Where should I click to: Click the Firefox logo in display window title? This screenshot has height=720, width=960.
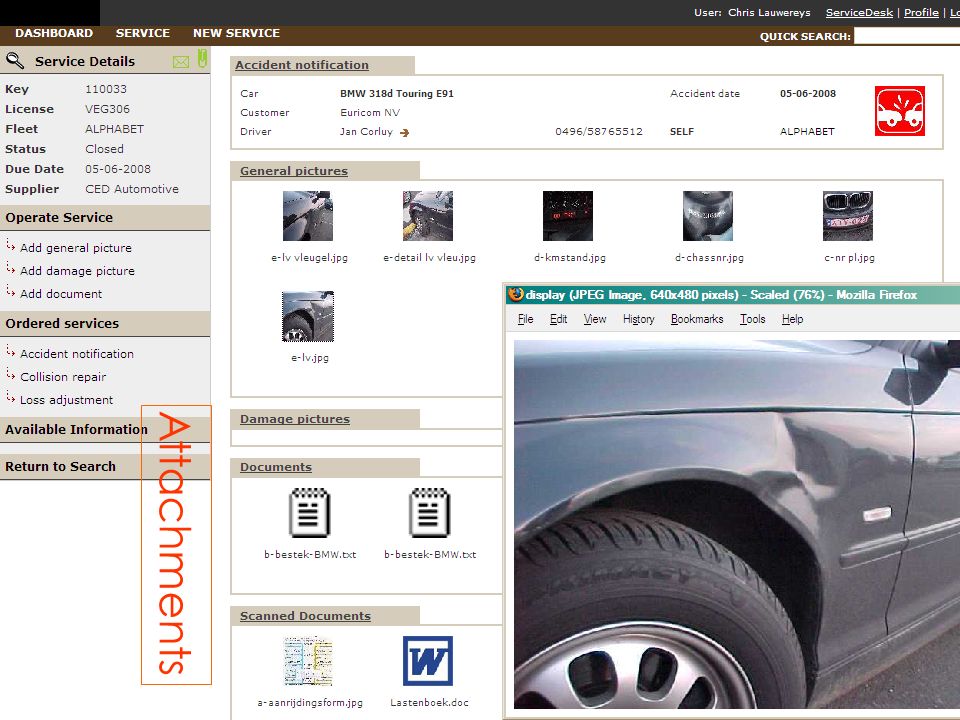coord(516,294)
